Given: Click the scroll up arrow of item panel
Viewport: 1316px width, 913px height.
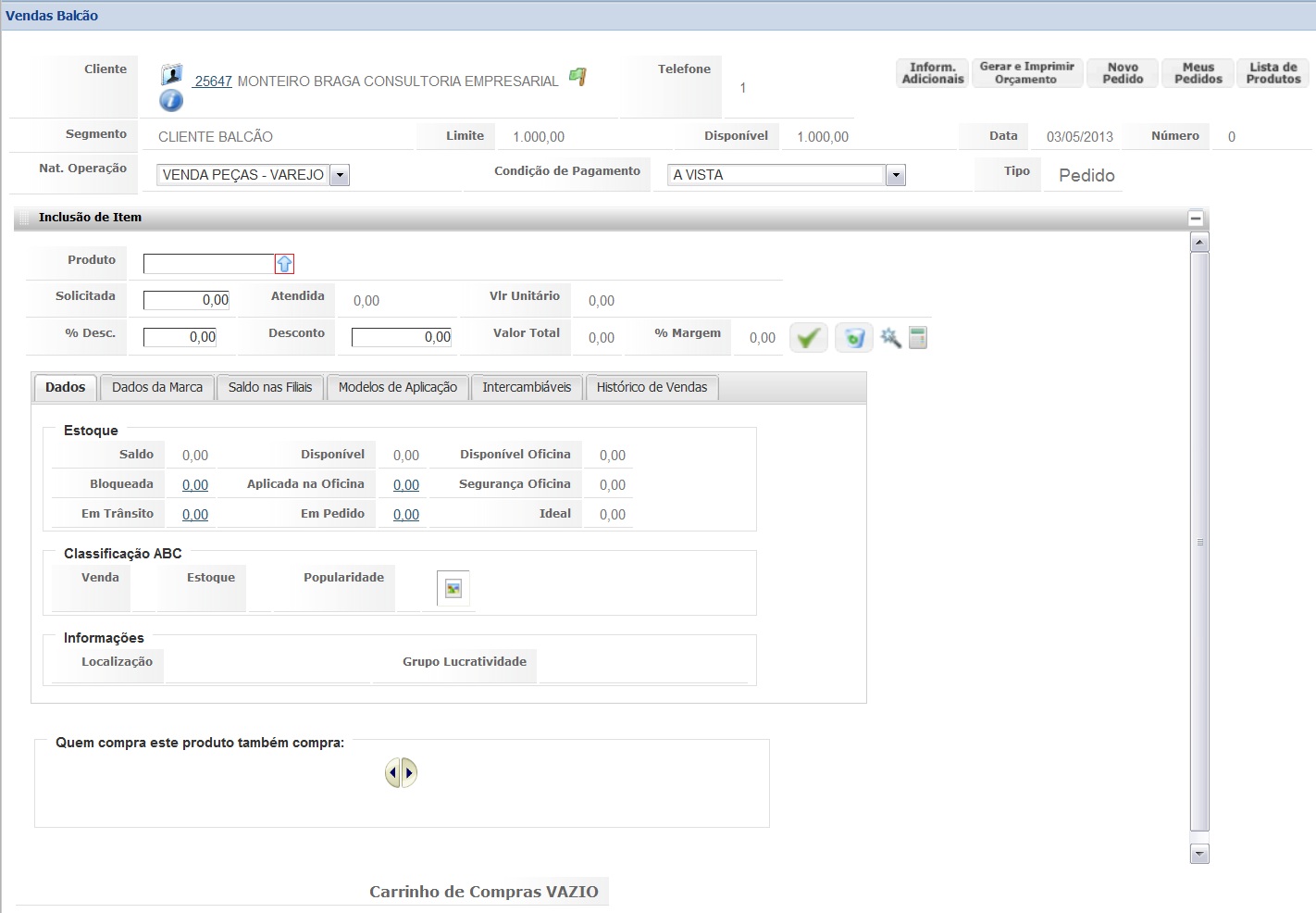Looking at the screenshot, I should pyautogui.click(x=1199, y=243).
